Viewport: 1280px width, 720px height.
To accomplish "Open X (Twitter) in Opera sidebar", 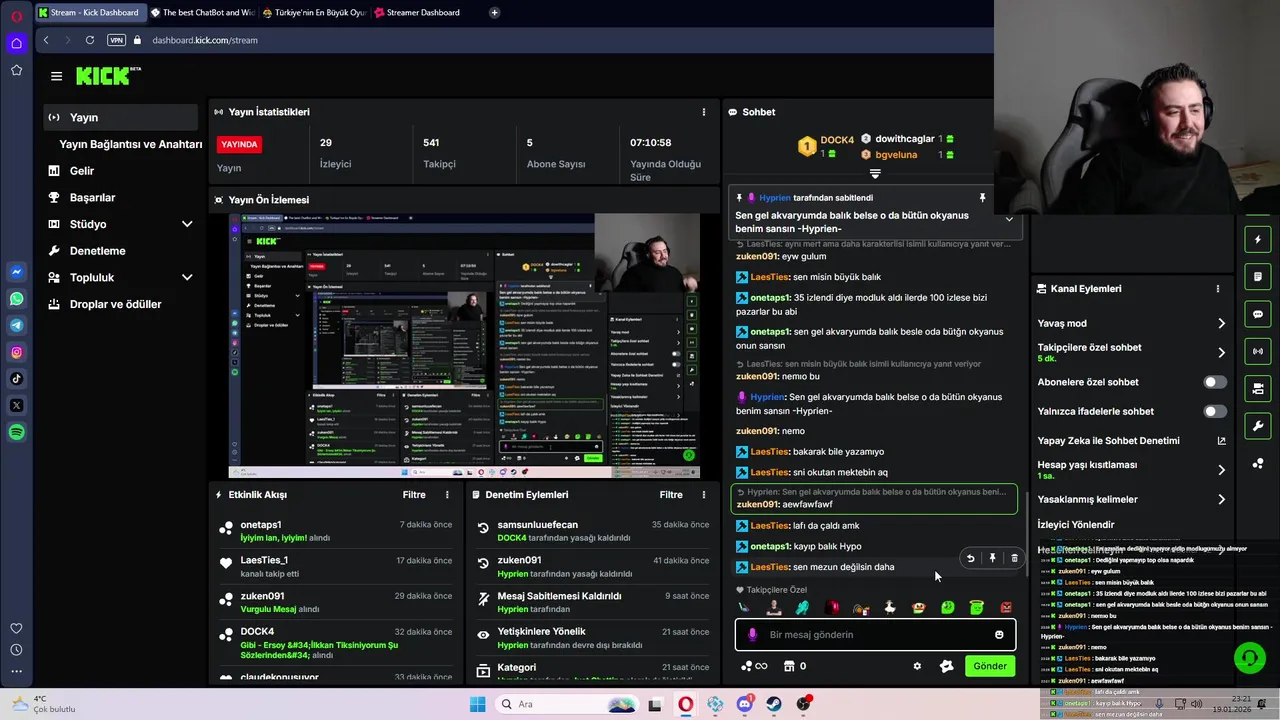I will 17,405.
